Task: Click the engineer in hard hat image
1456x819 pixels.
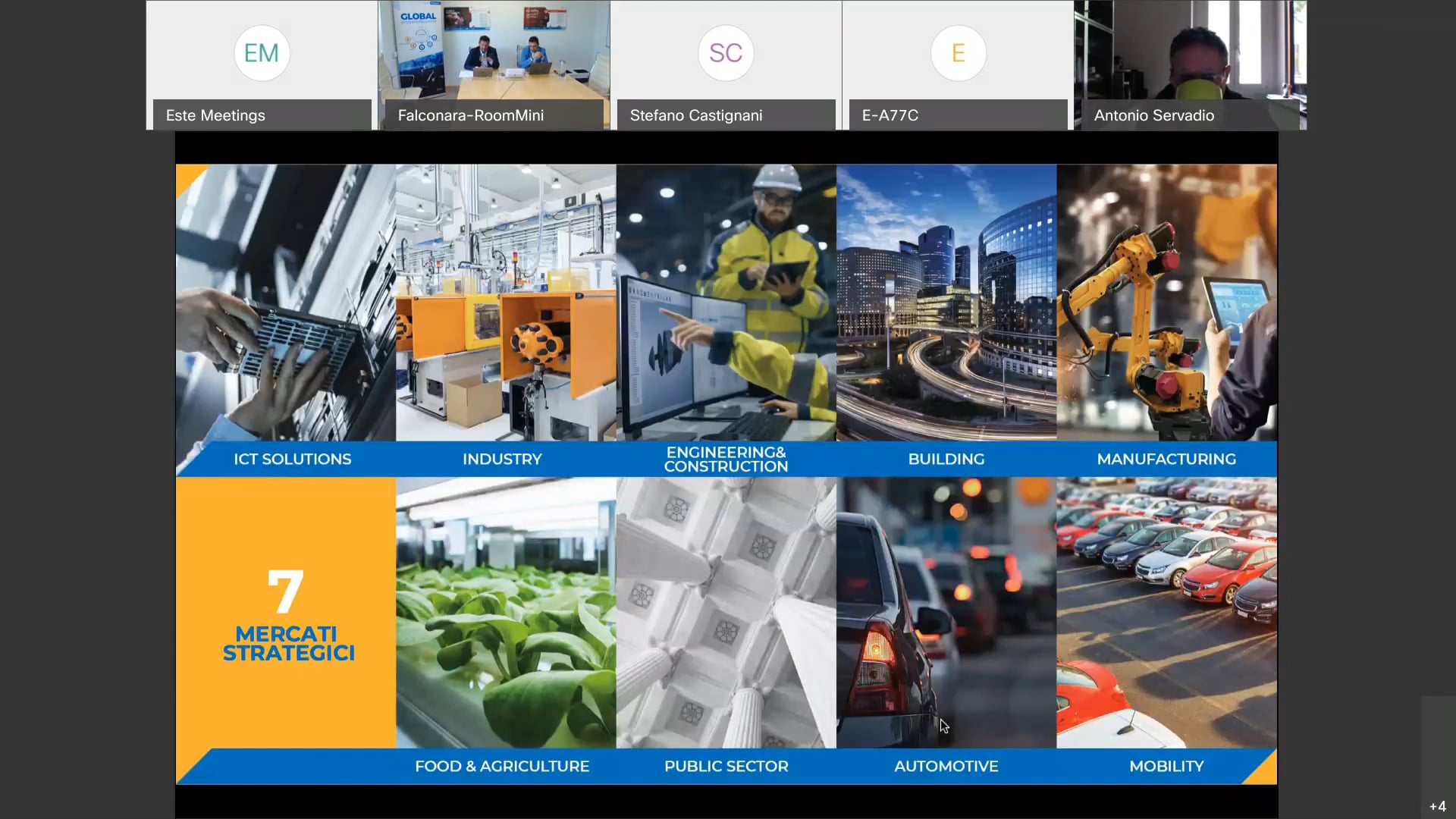Action: [726, 303]
